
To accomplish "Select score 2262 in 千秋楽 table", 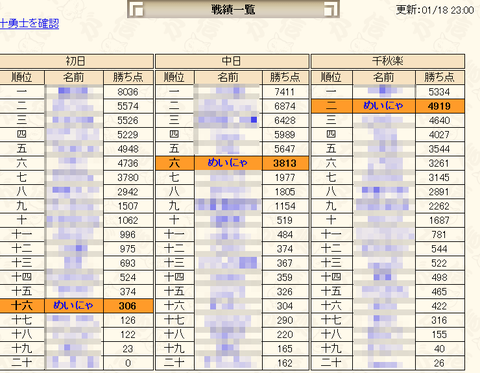I will pyautogui.click(x=439, y=206).
